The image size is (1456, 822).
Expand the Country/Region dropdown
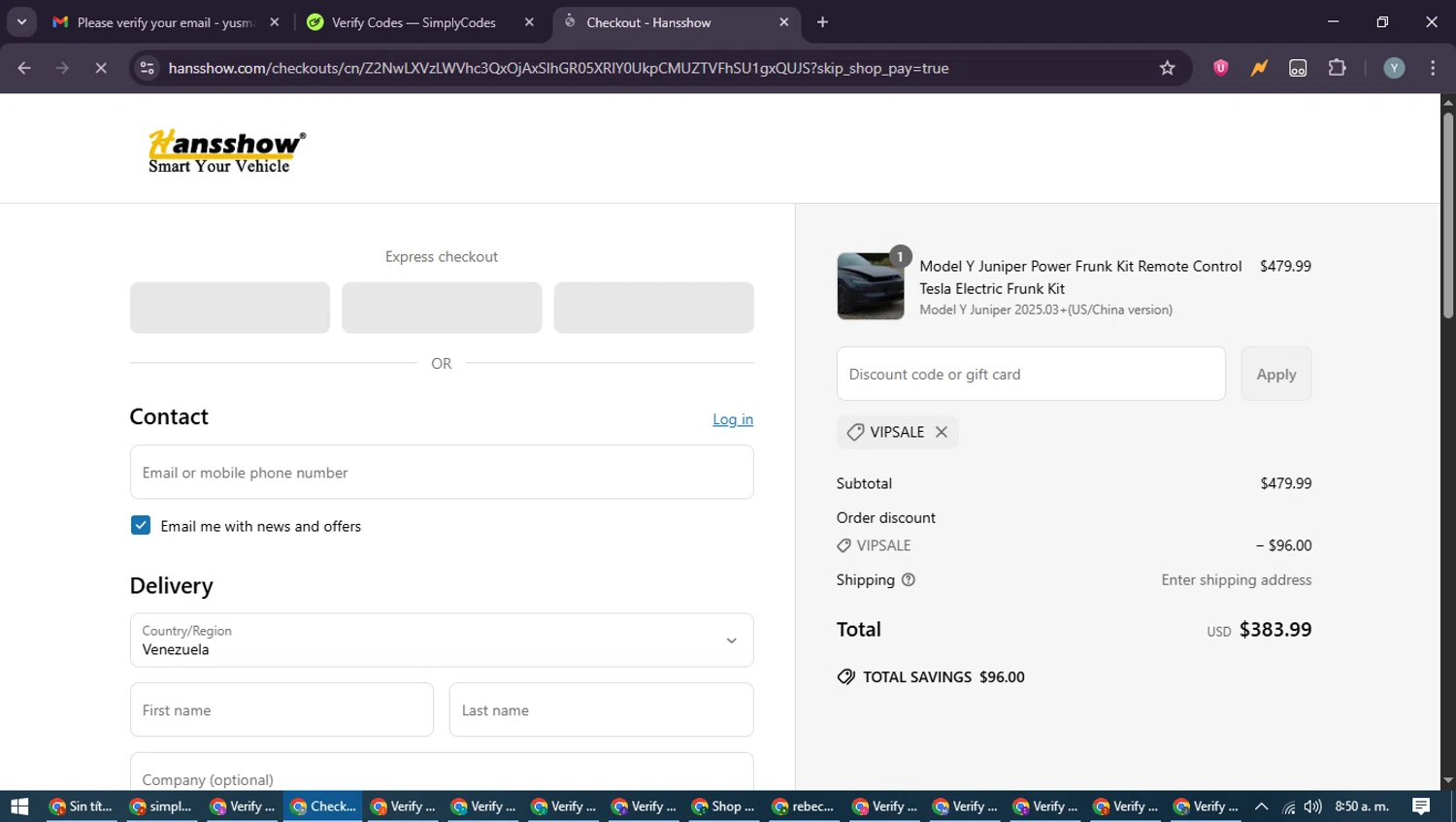pos(442,640)
